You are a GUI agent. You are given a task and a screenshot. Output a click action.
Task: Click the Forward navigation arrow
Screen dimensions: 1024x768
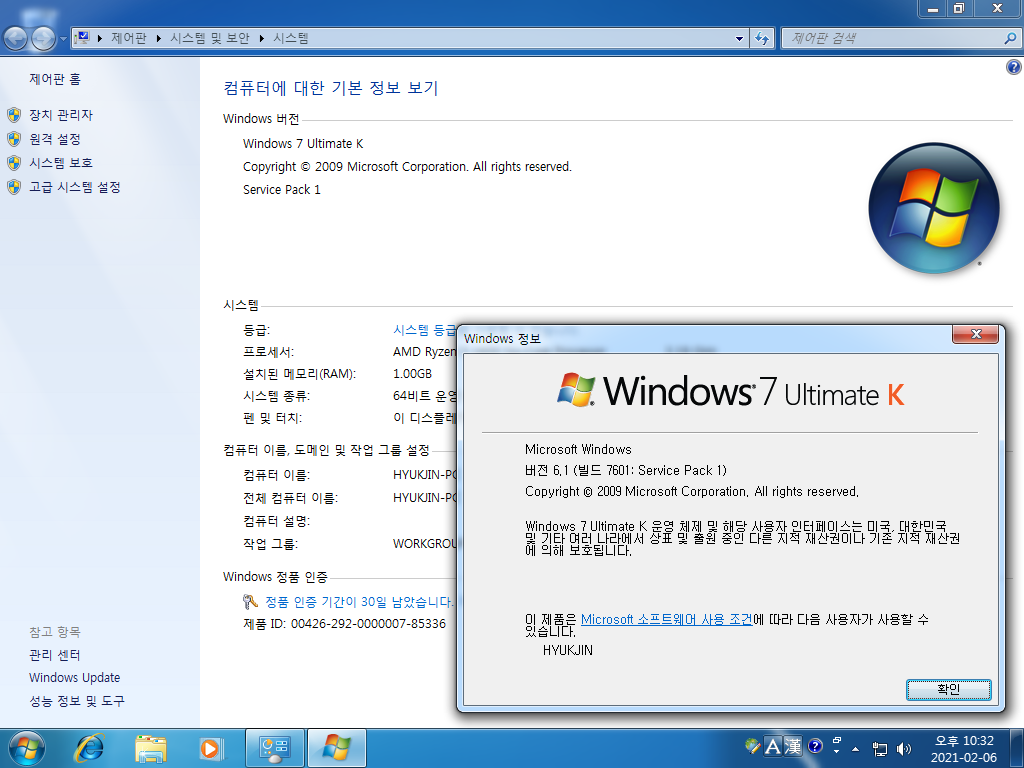pyautogui.click(x=43, y=39)
